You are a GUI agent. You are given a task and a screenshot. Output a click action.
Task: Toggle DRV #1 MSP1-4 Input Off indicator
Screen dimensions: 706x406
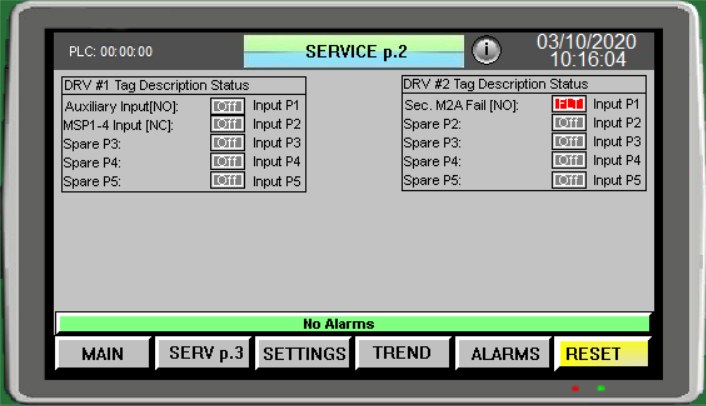(227, 124)
